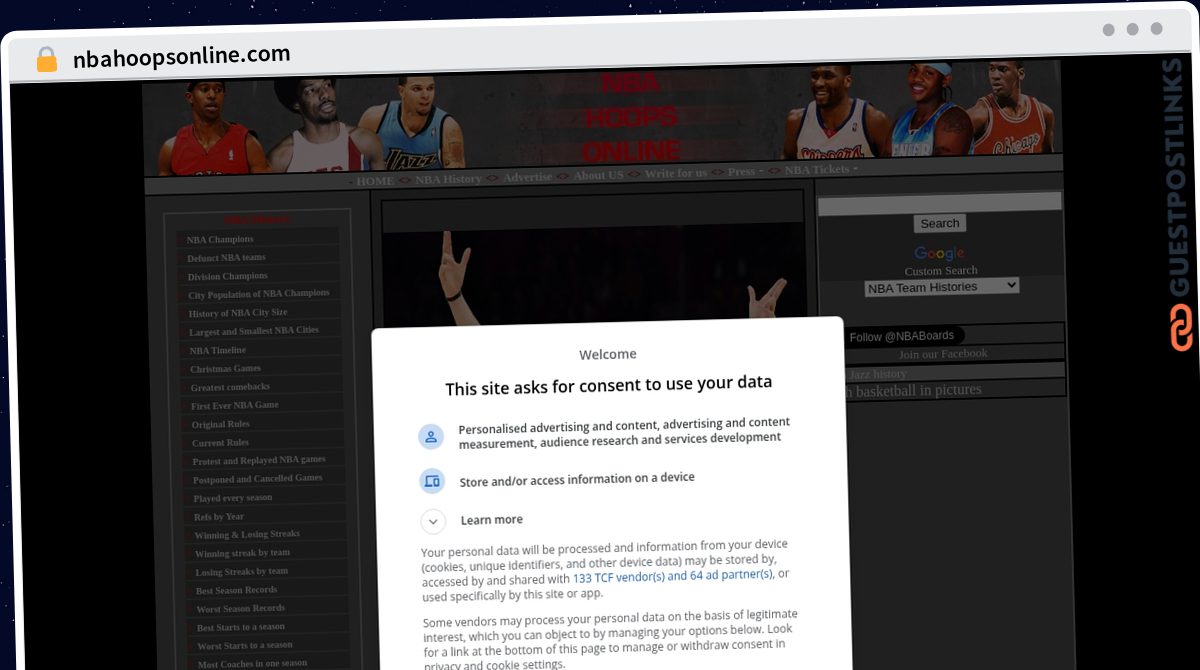Image resolution: width=1200 pixels, height=670 pixels.
Task: Go to Winning streak by team
Action: [x=243, y=553]
